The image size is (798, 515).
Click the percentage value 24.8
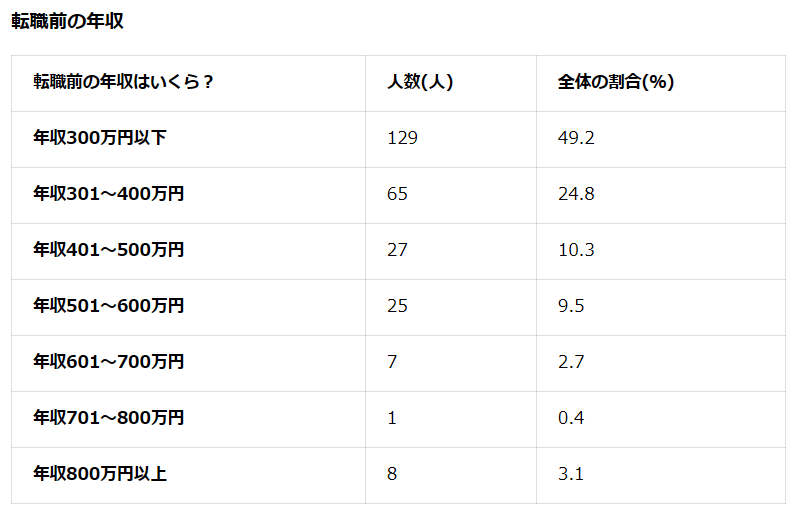[x=576, y=194]
